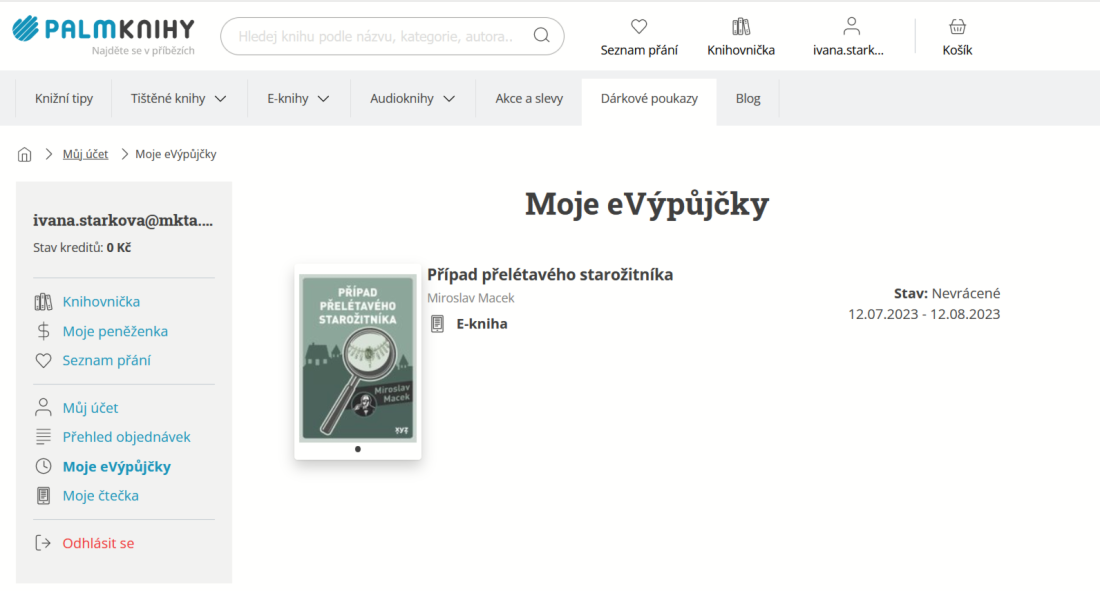
Task: Open the Košík basket icon
Action: click(x=957, y=27)
